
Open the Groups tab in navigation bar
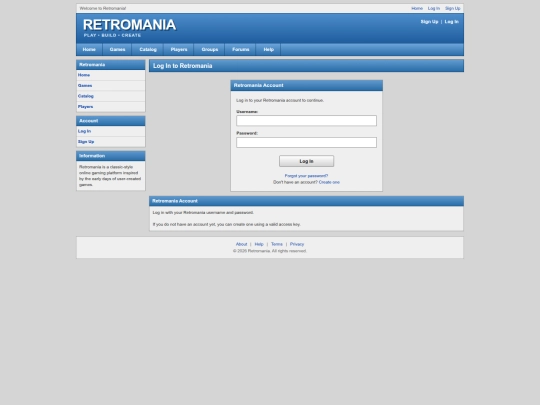pyautogui.click(x=210, y=50)
